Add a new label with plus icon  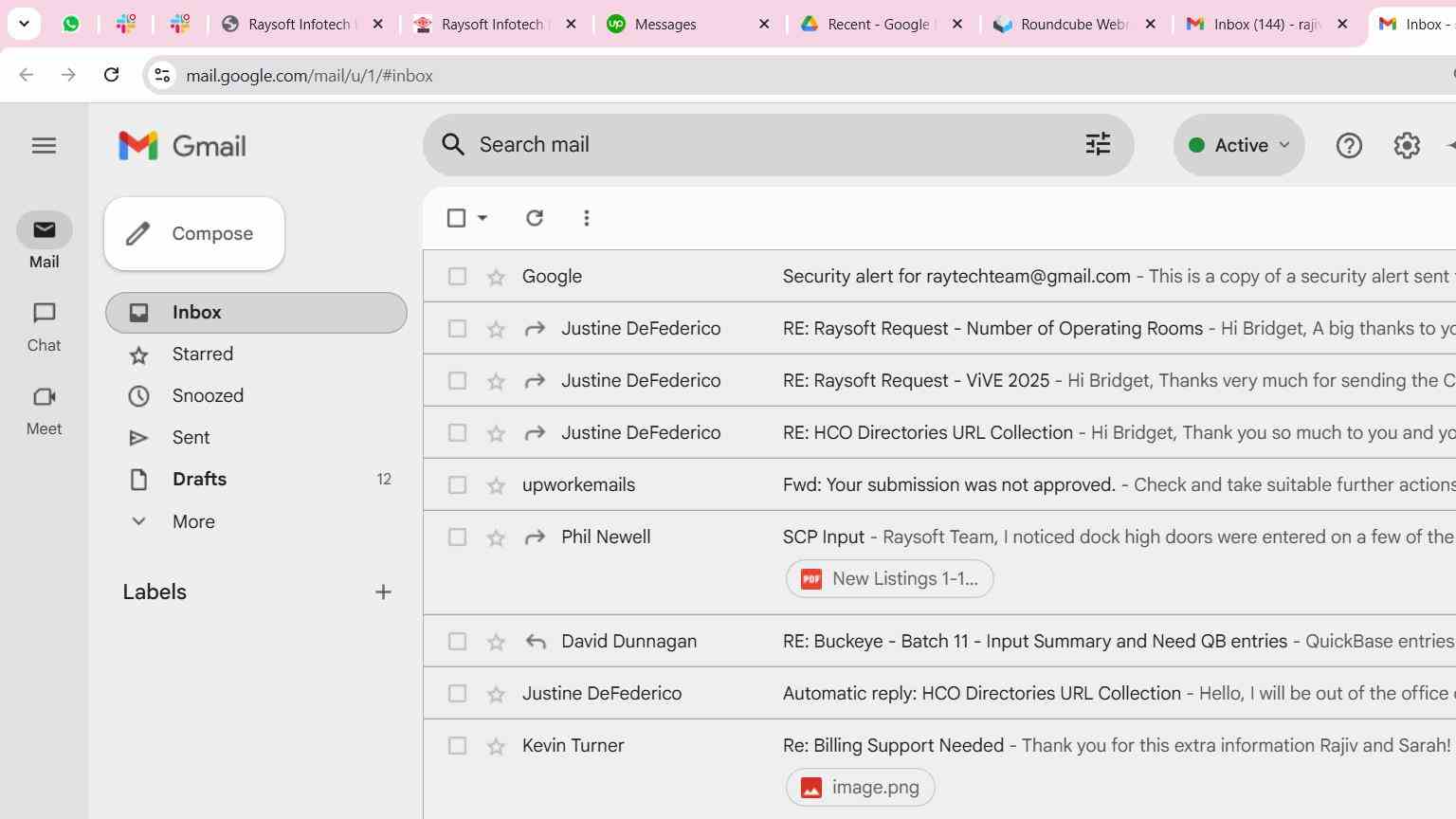[x=383, y=591]
